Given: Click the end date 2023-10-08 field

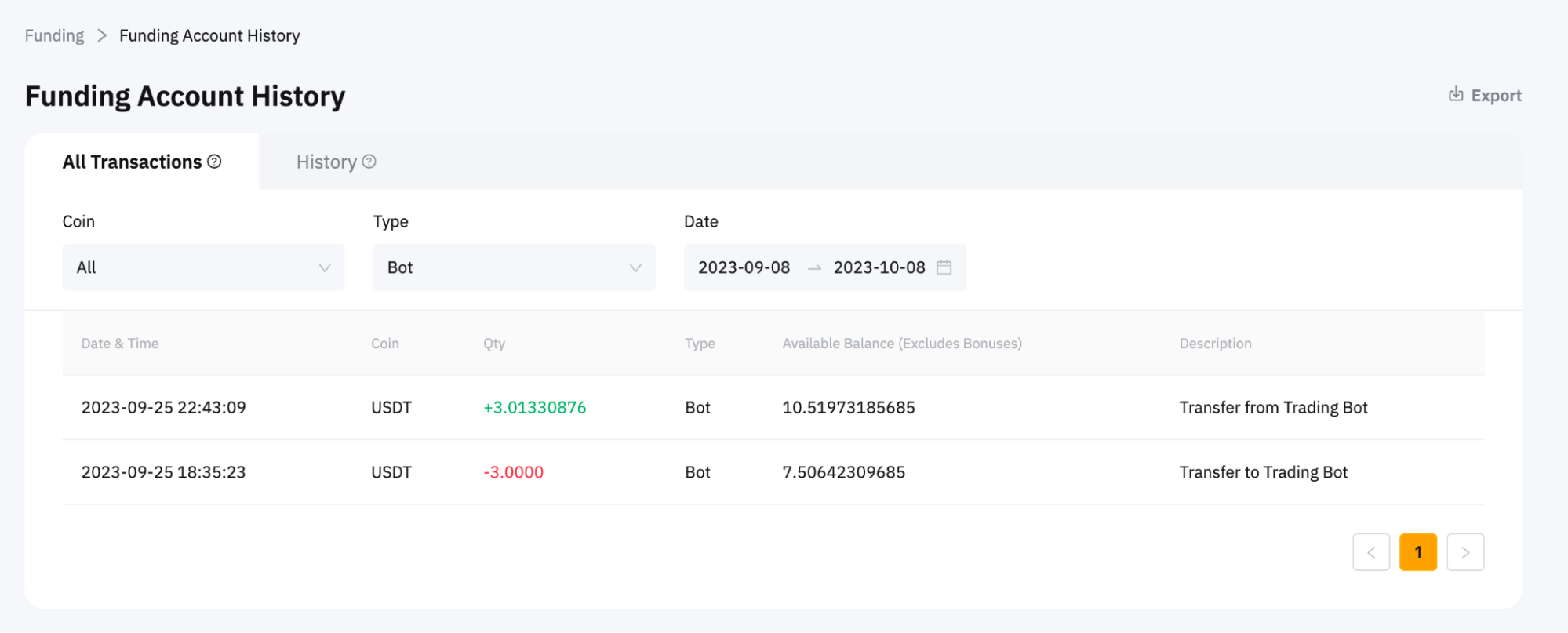Looking at the screenshot, I should point(879,267).
